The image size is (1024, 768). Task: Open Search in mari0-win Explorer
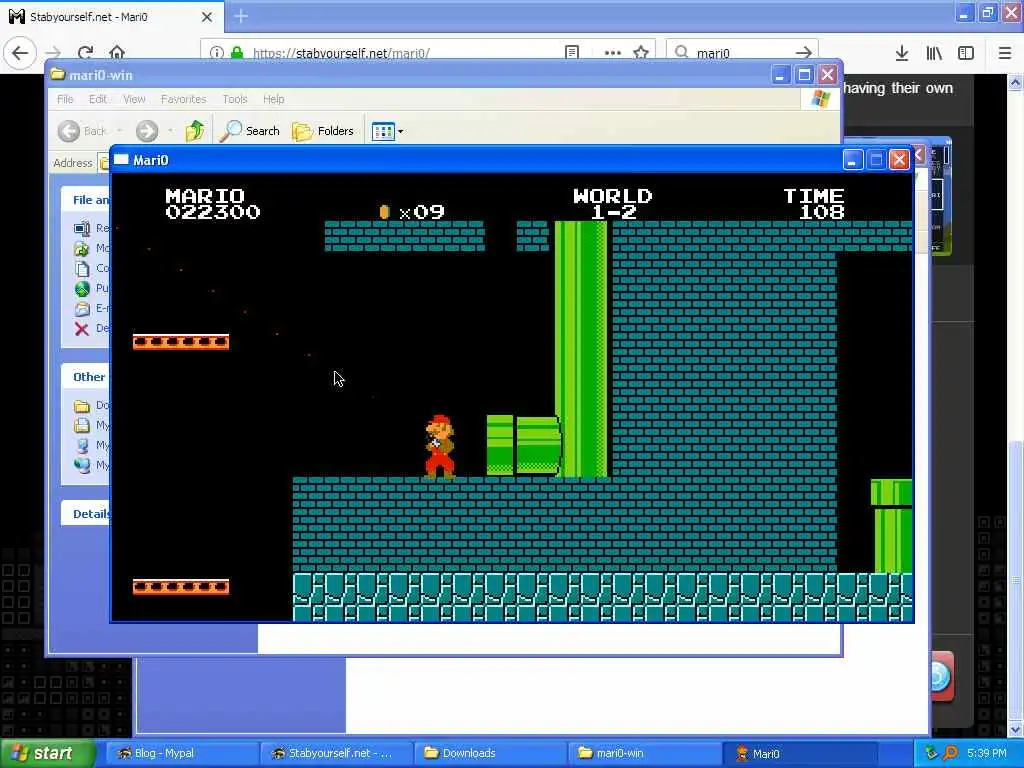[249, 131]
